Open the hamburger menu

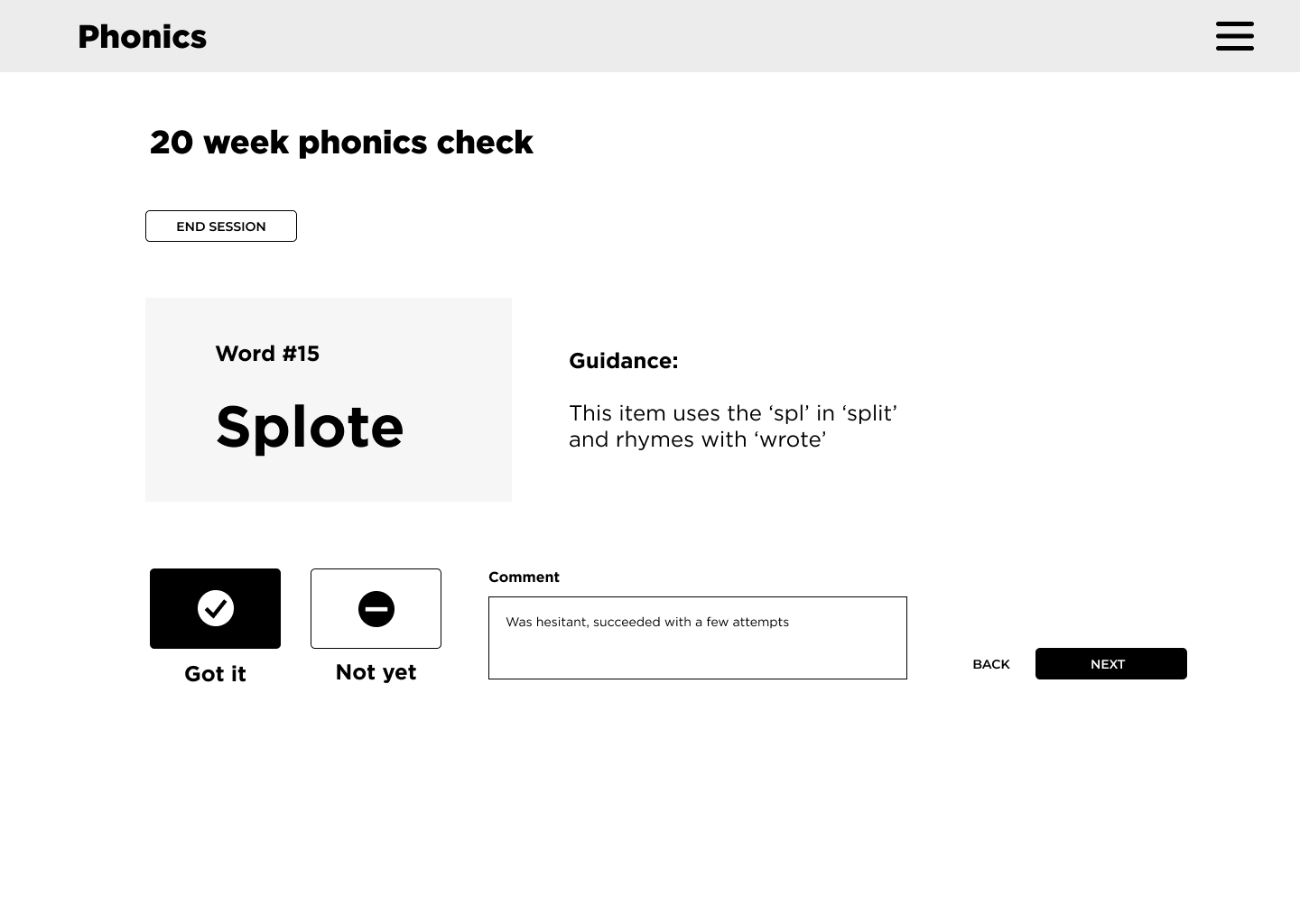pyautogui.click(x=1234, y=36)
